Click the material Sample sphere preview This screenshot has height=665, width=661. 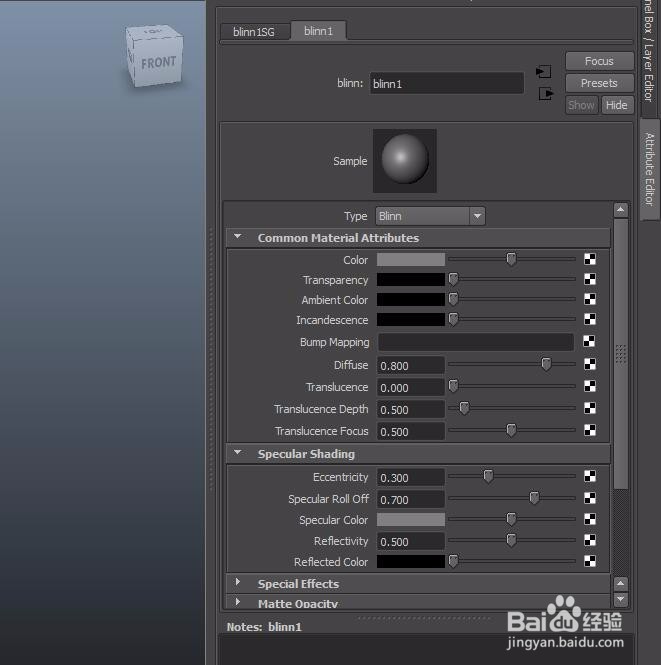(x=405, y=161)
